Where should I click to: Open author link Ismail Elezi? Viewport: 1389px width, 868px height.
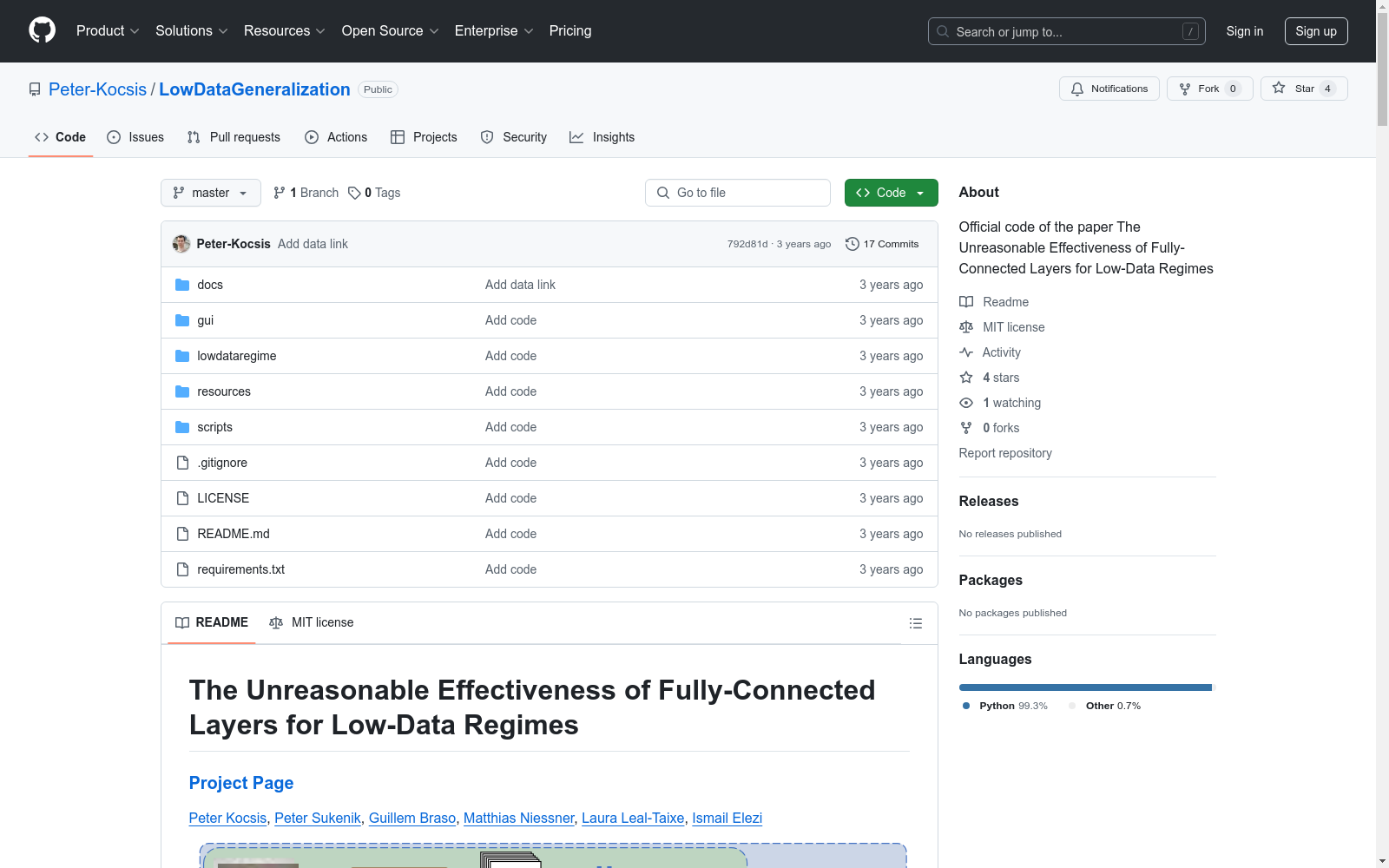click(x=727, y=818)
